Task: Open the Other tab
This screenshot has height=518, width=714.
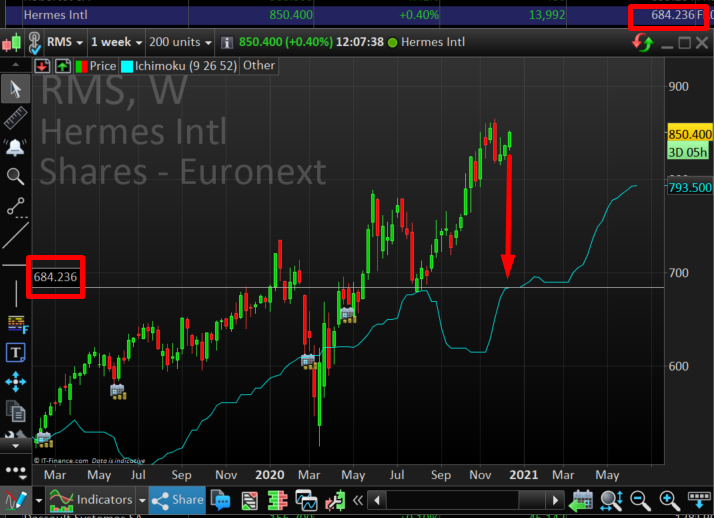Action: tap(259, 66)
